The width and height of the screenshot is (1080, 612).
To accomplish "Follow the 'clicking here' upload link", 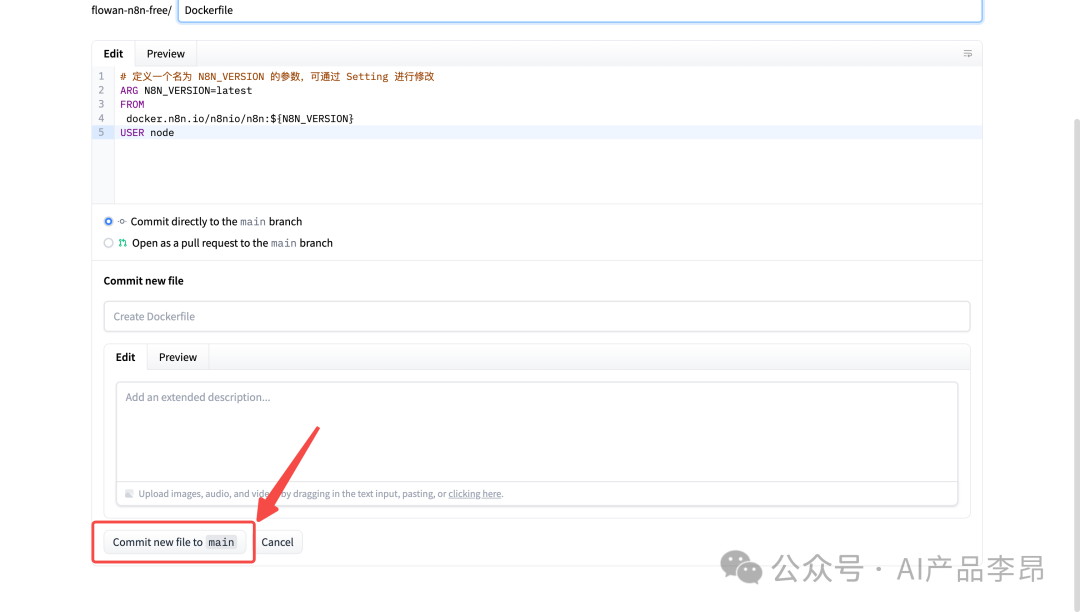I will 475,494.
